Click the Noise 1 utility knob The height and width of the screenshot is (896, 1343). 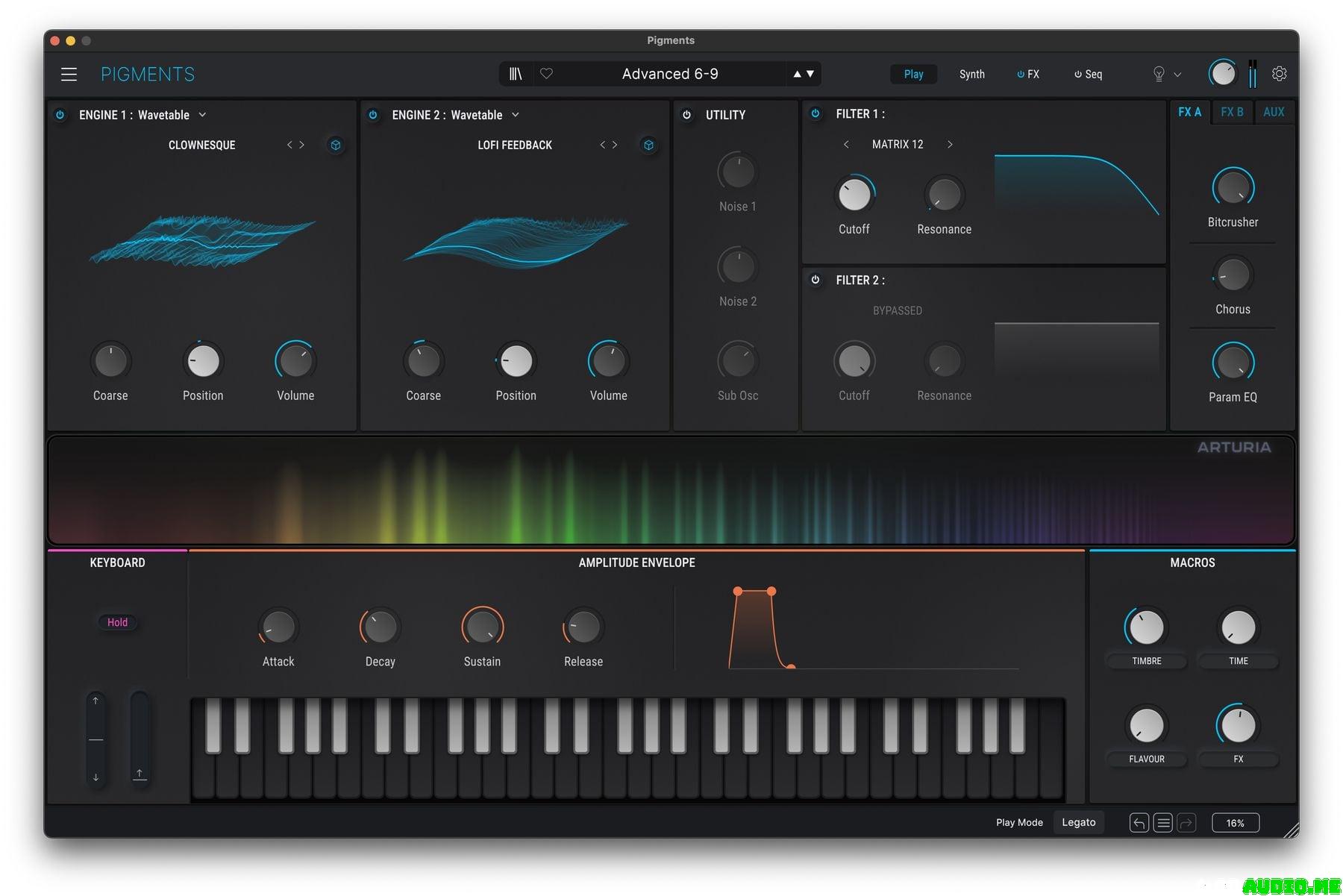point(738,172)
